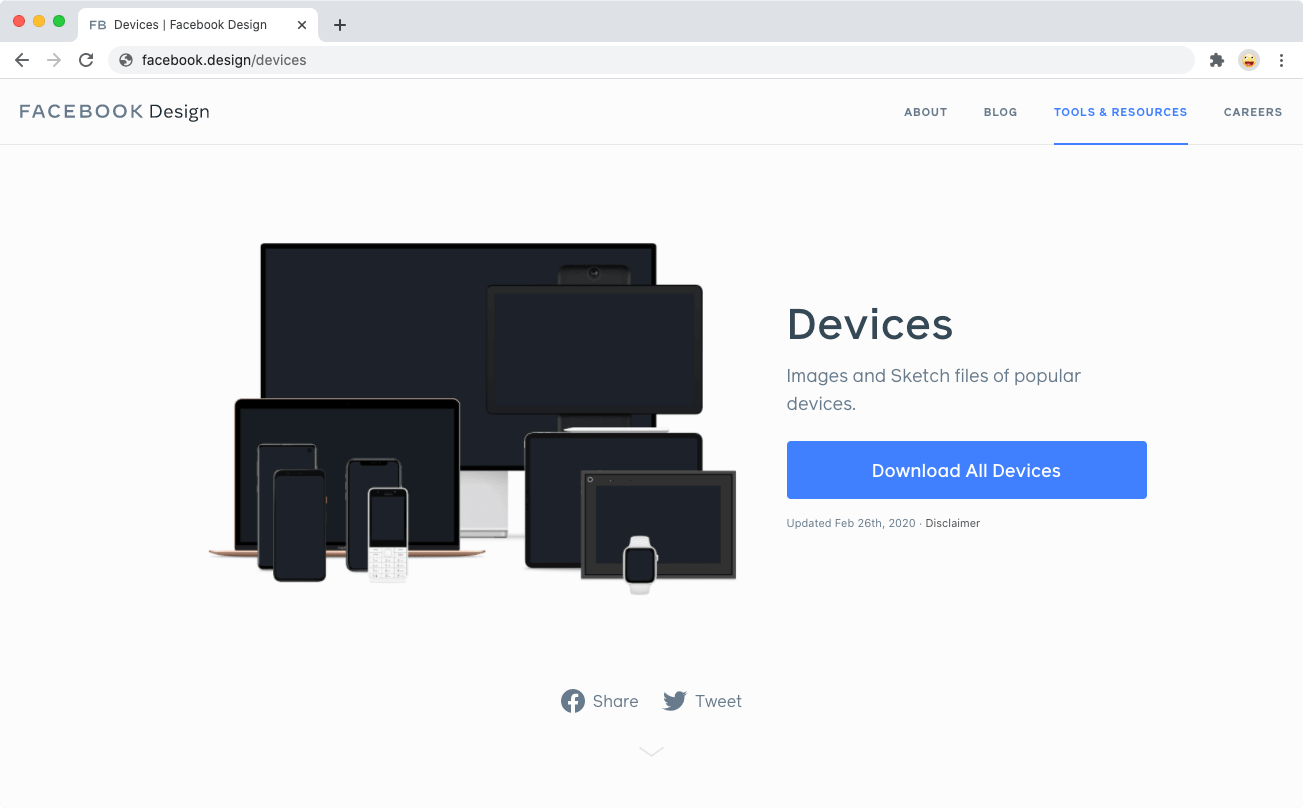Select the Devices | Facebook Design tab
The height and width of the screenshot is (808, 1303).
coord(198,25)
